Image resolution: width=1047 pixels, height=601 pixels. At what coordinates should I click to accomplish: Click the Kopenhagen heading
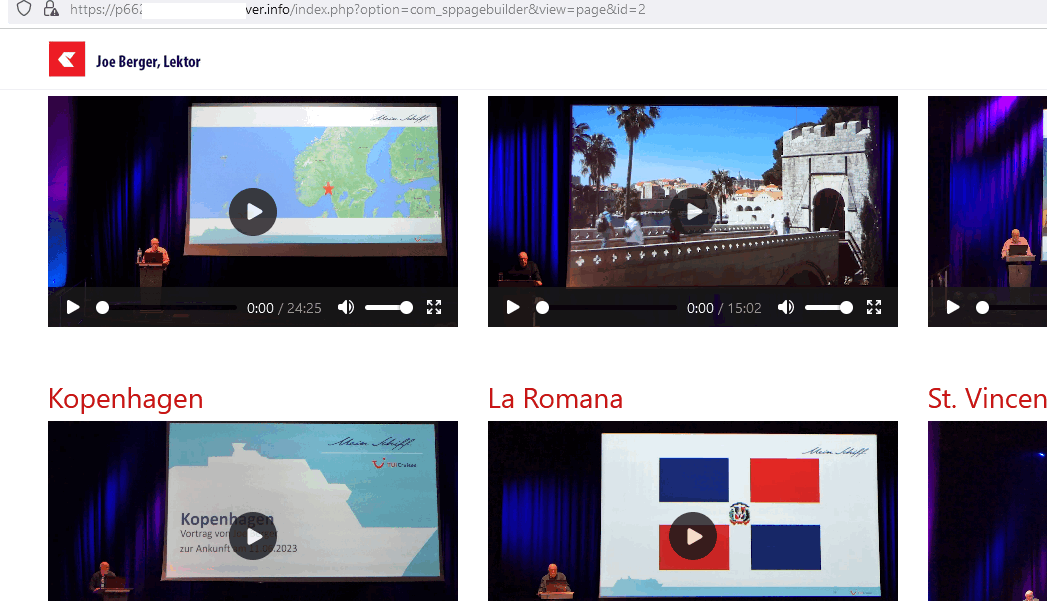pyautogui.click(x=126, y=399)
